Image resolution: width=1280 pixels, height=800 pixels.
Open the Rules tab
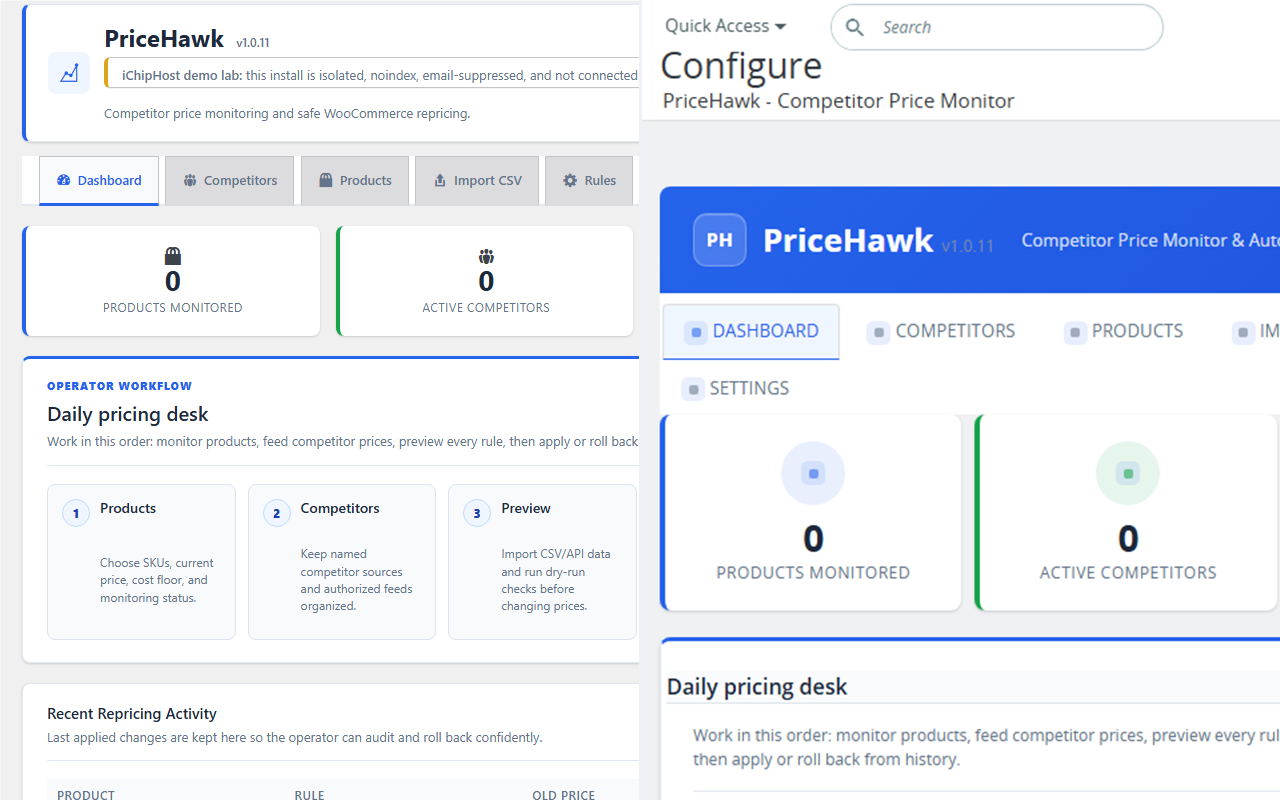pyautogui.click(x=589, y=180)
